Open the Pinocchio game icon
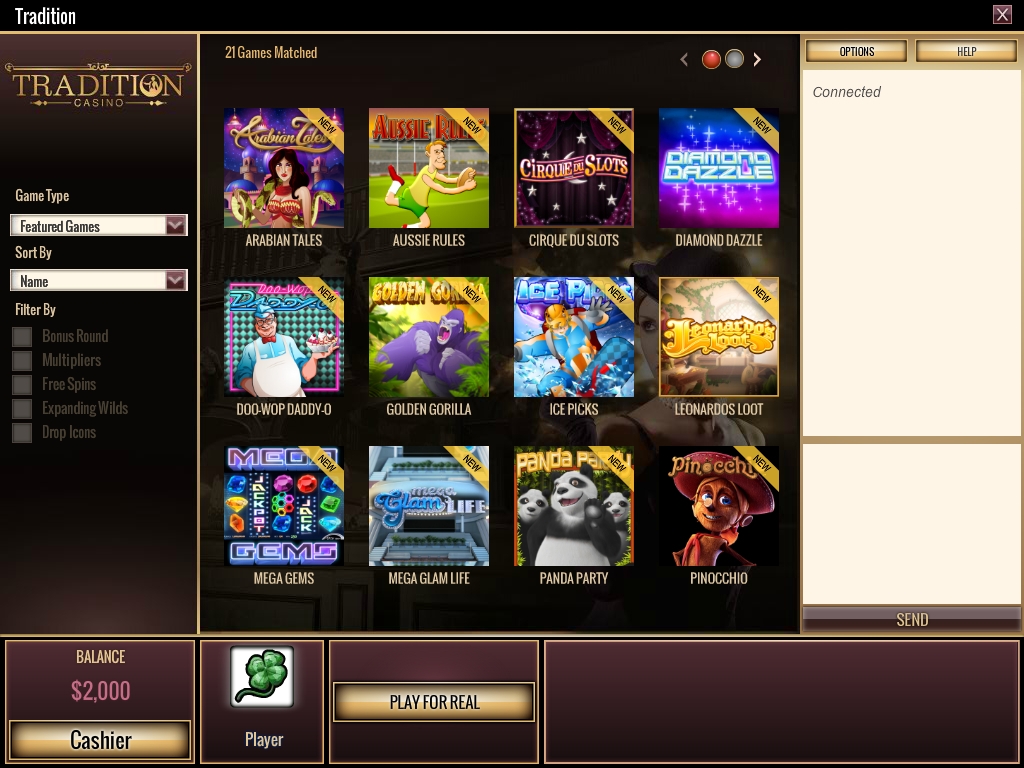Screen dimensions: 1024x768 (x=718, y=506)
